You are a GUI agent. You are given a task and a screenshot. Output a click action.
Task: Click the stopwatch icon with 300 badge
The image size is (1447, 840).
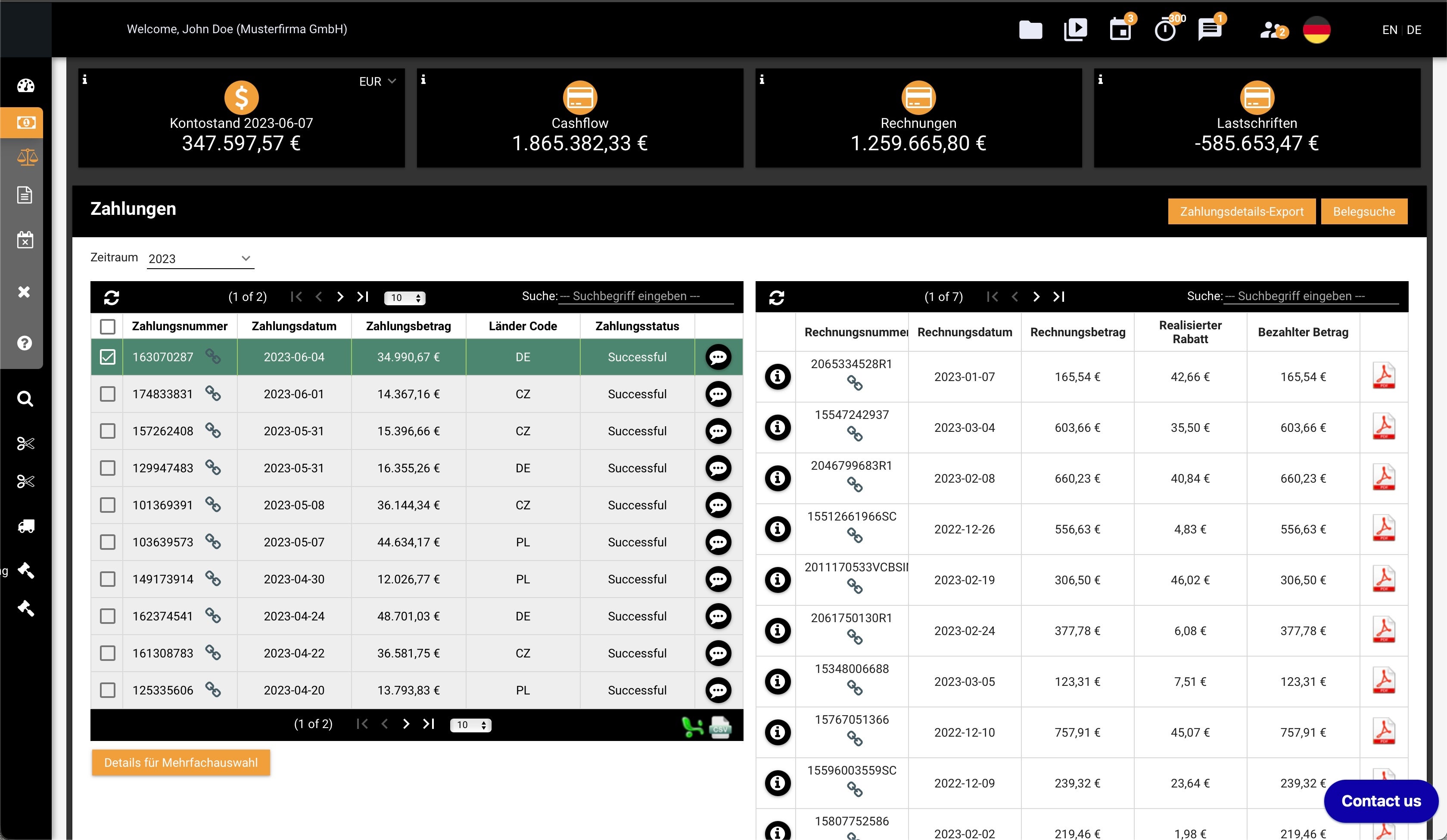[x=1165, y=30]
